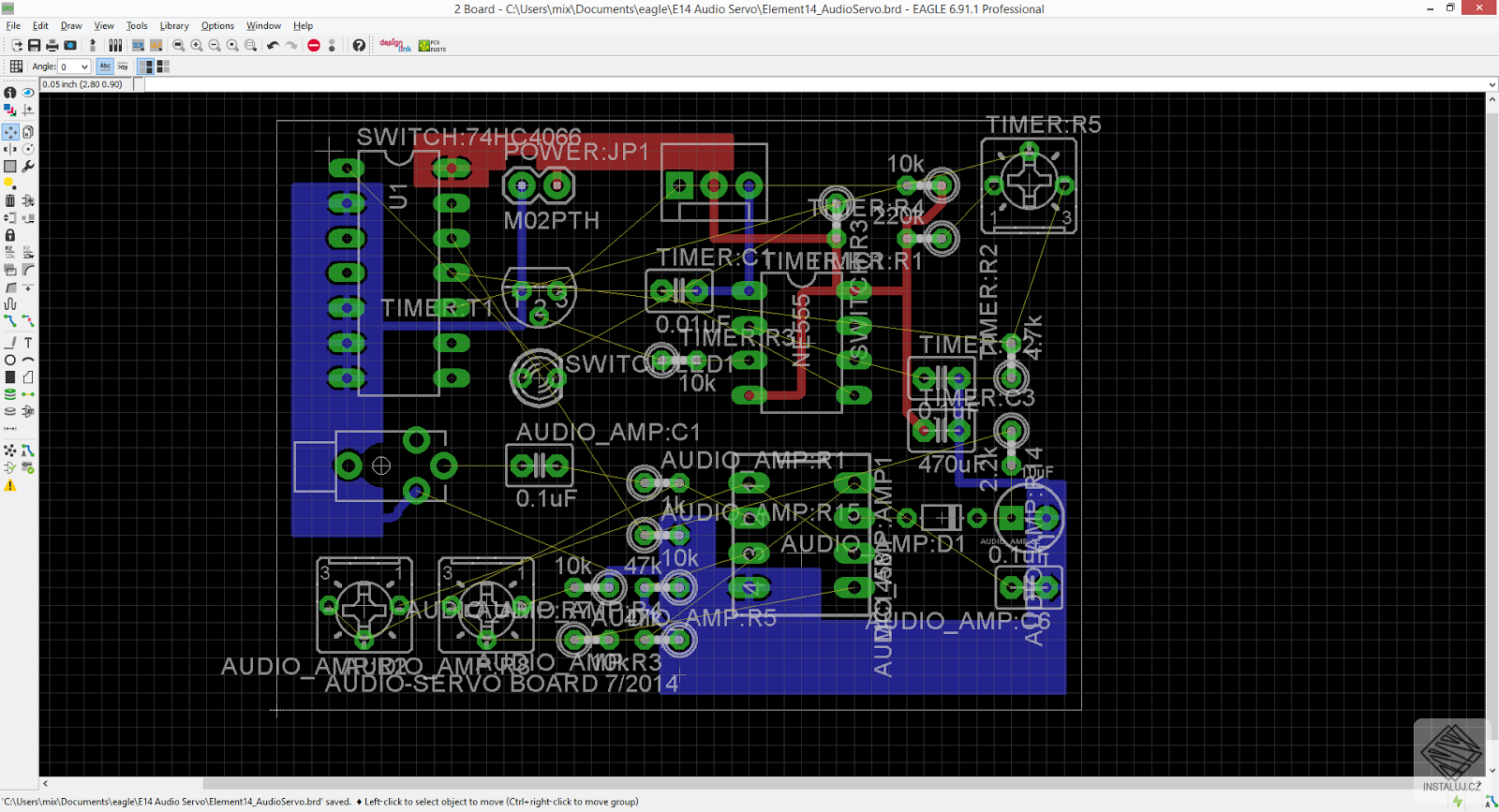The height and width of the screenshot is (812, 1499).
Task: Select the Move tool in the left palette
Action: click(10, 132)
